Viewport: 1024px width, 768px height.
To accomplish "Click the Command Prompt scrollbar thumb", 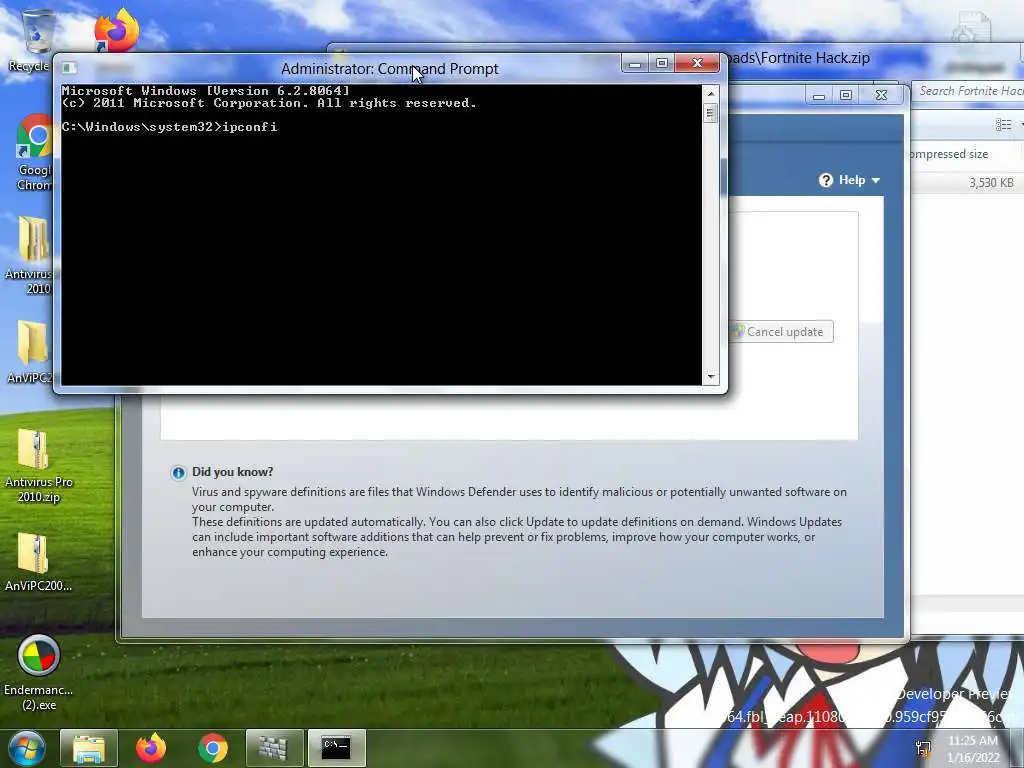I will point(711,114).
